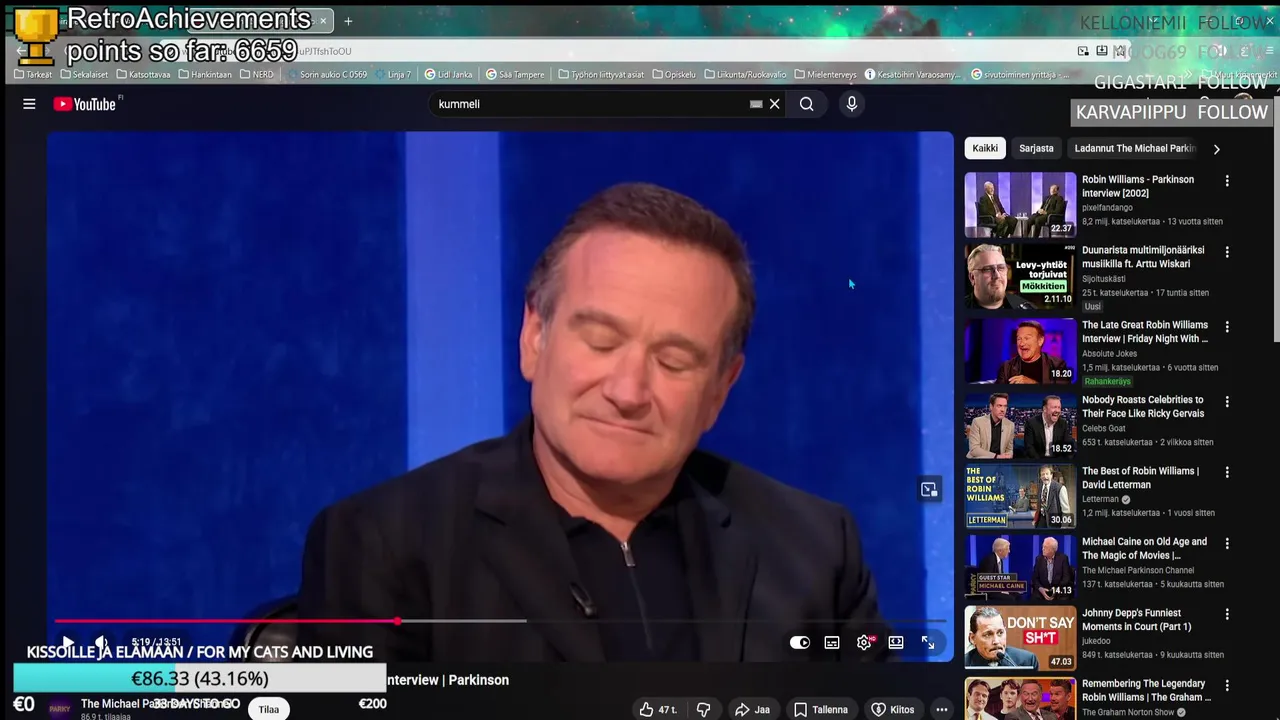
Task: Open the Lidl Jänkä bookmark
Action: pyautogui.click(x=448, y=74)
